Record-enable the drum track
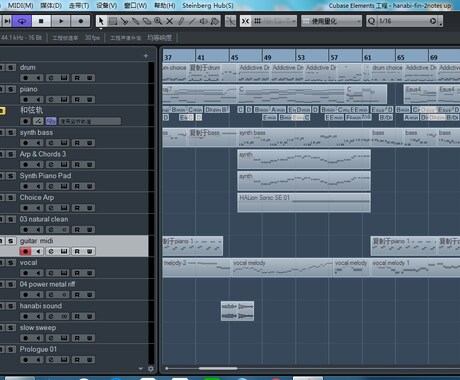This screenshot has width=460, height=380. [x=25, y=78]
